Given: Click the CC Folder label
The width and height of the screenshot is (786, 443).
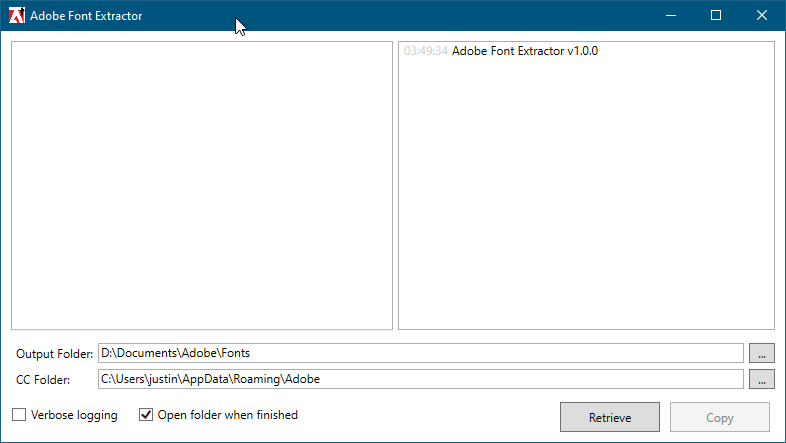Looking at the screenshot, I should [x=43, y=380].
